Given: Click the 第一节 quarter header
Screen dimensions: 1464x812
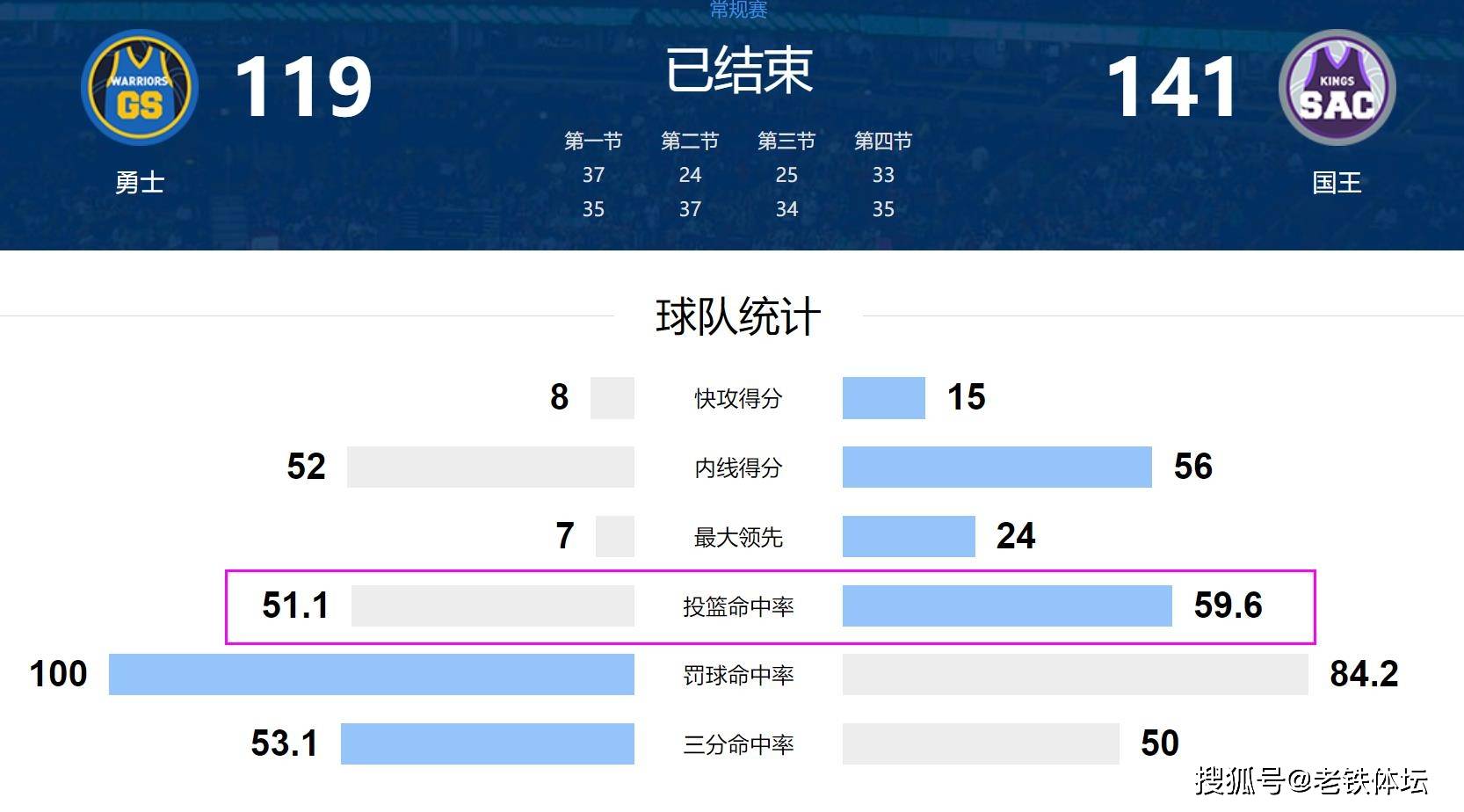Looking at the screenshot, I should (x=593, y=141).
